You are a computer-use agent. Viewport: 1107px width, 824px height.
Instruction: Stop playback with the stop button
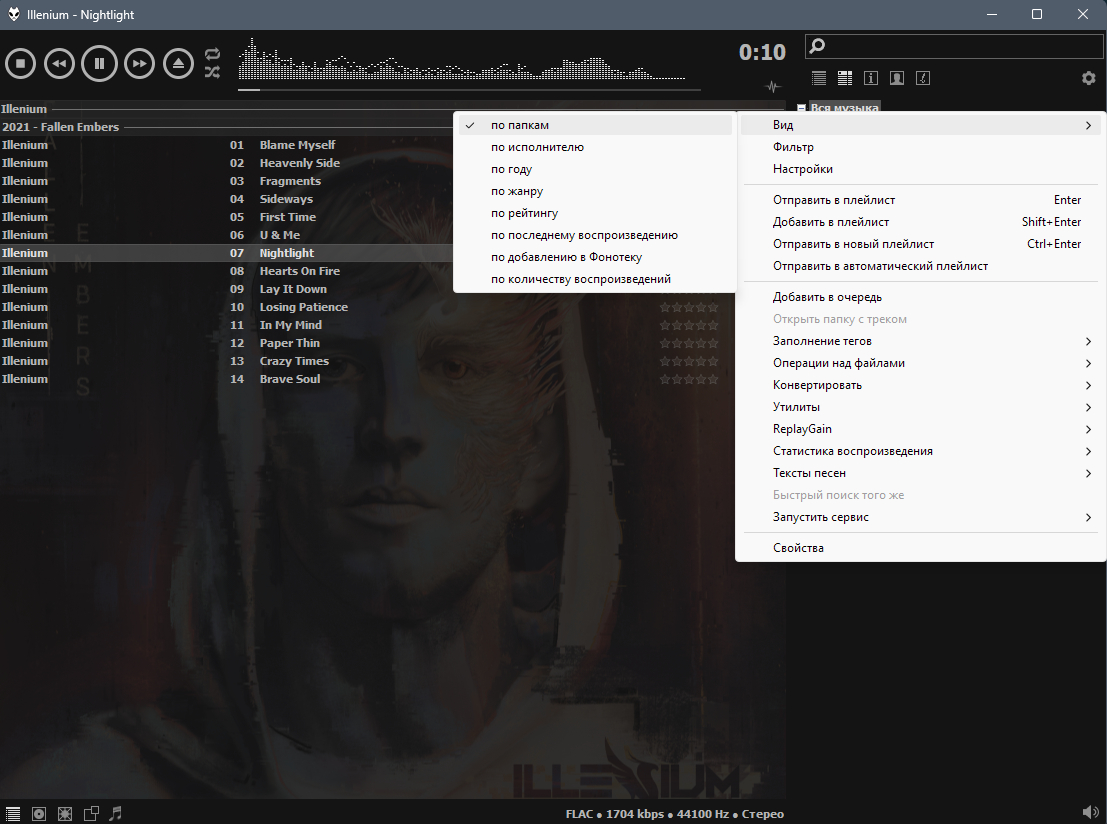click(x=20, y=64)
